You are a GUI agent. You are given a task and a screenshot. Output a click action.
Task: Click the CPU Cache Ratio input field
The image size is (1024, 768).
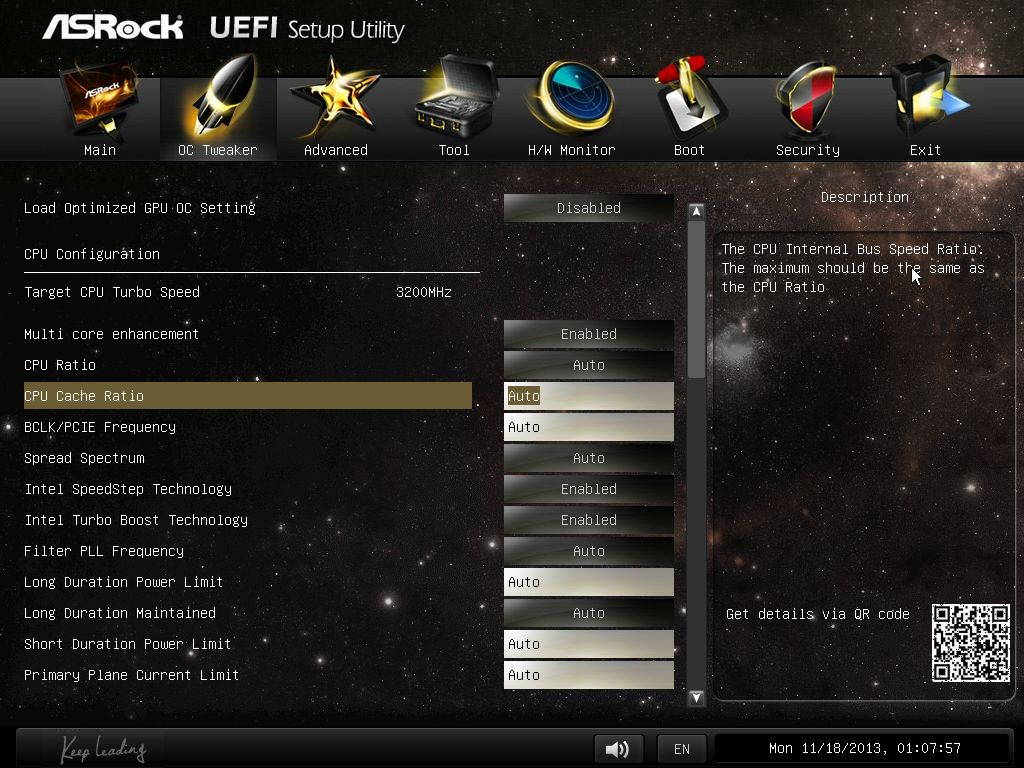click(588, 396)
